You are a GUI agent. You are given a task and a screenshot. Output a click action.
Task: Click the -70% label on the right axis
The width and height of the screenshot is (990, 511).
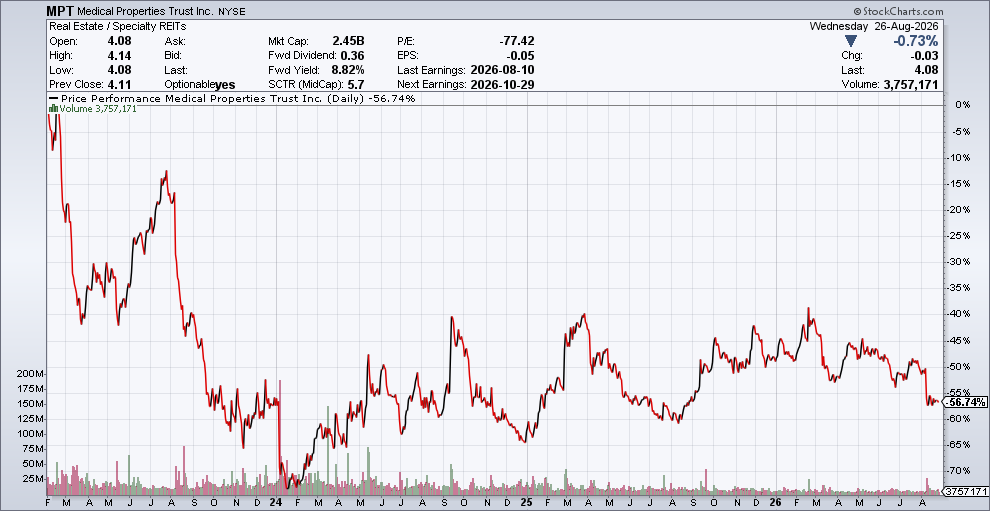(960, 471)
